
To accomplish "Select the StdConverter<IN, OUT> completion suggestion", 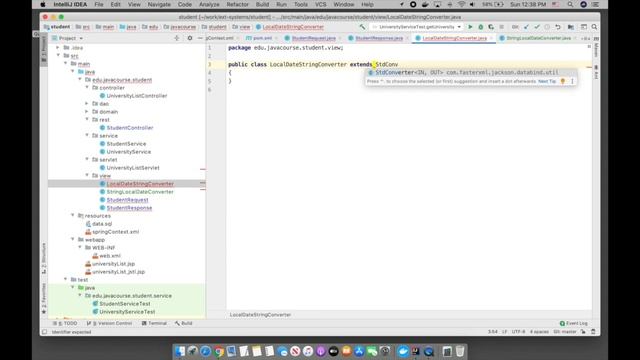I will 471,73.
